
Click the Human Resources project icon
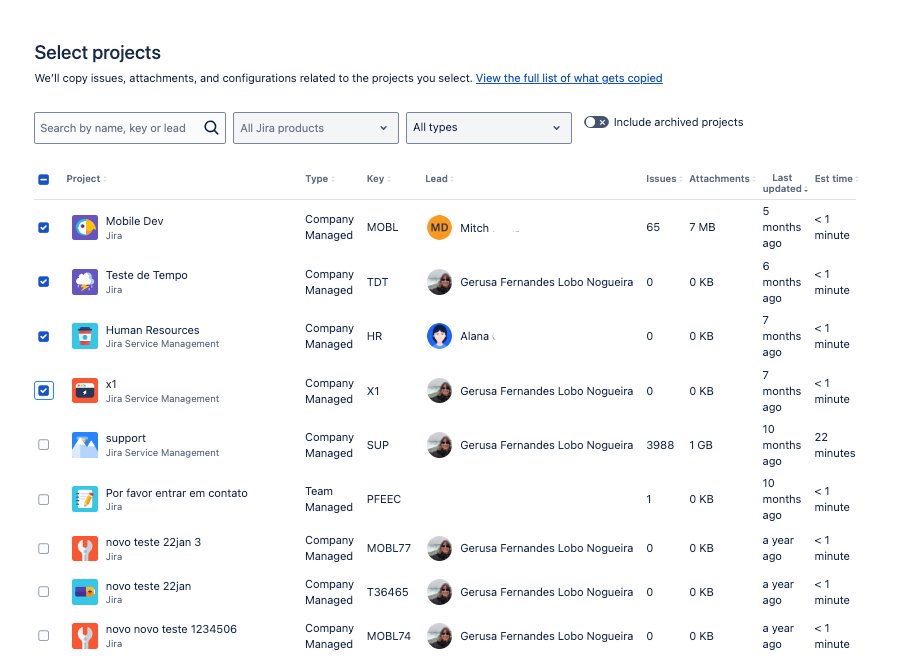point(85,336)
